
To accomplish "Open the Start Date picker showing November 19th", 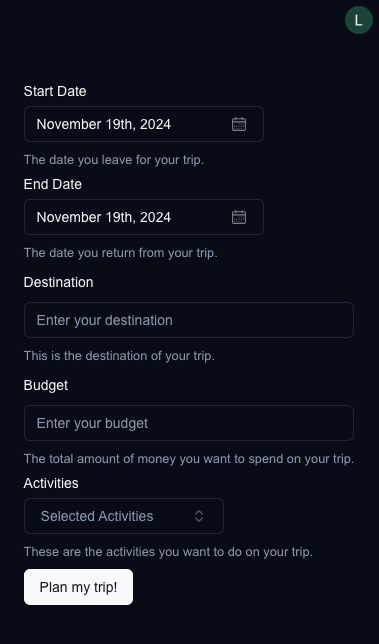I will pyautogui.click(x=144, y=124).
